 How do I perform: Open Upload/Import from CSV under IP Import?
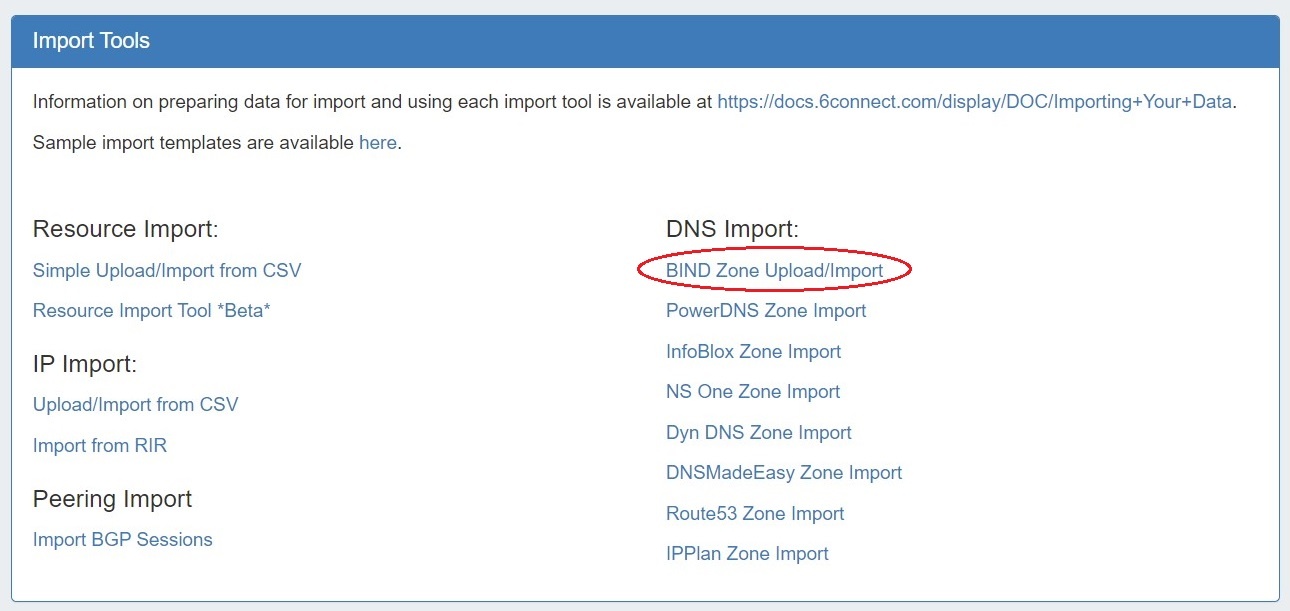tap(136, 404)
